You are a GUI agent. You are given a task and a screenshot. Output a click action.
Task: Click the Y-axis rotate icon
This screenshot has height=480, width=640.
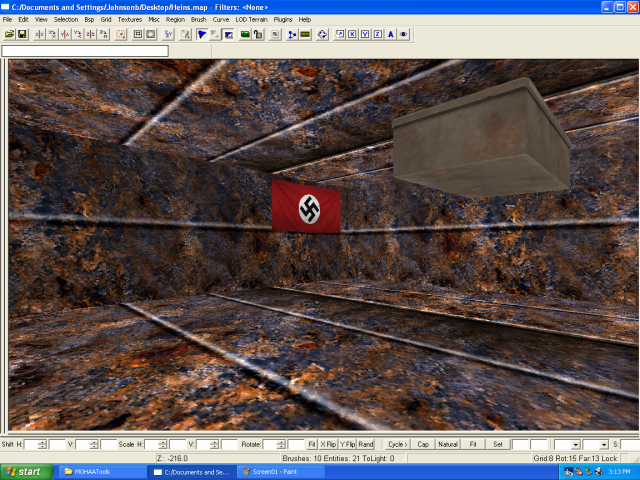78,34
